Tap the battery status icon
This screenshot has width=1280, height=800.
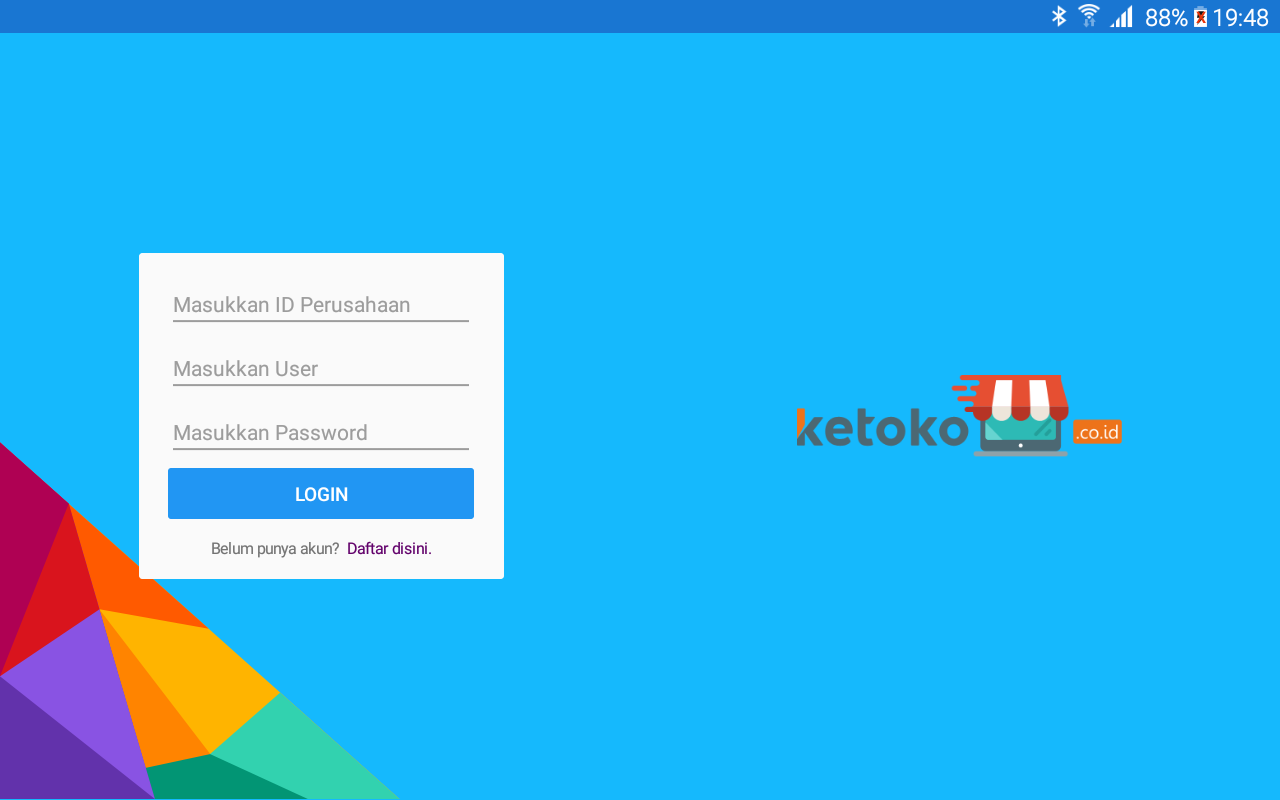pyautogui.click(x=1201, y=17)
